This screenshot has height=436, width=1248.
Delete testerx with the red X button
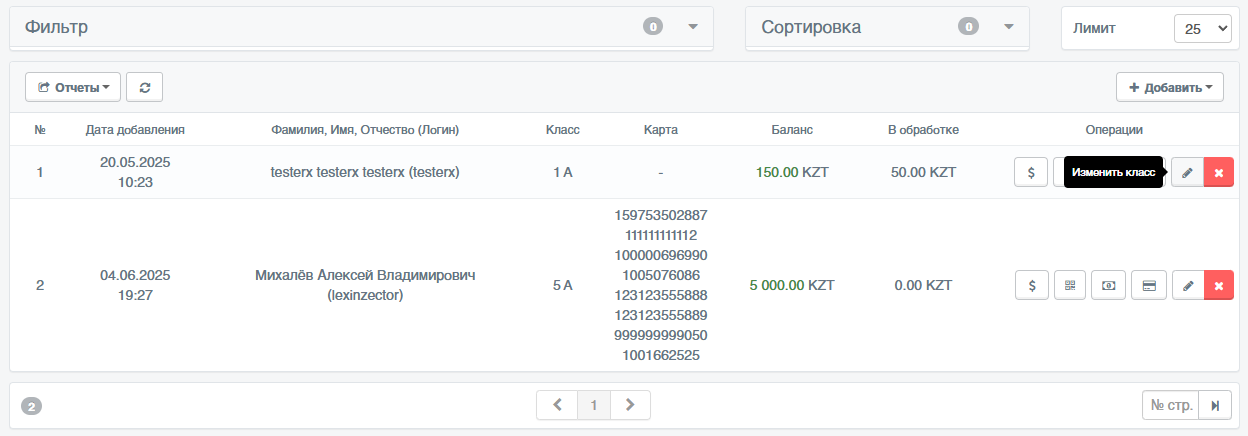pyautogui.click(x=1218, y=172)
